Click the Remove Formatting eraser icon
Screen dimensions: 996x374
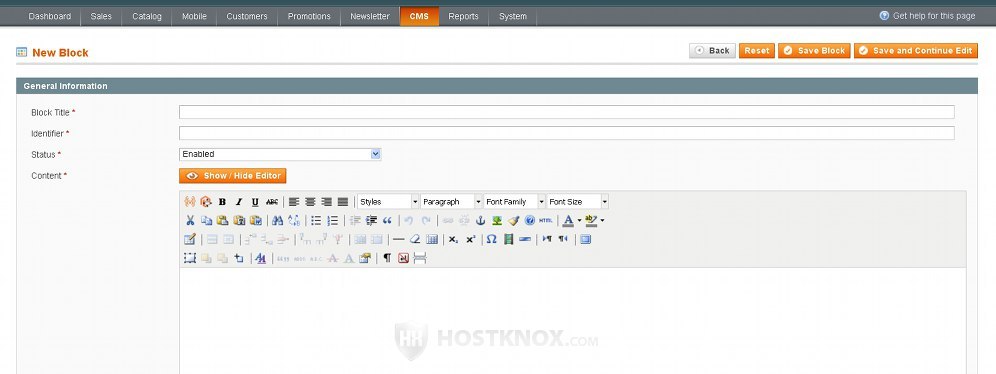415,239
